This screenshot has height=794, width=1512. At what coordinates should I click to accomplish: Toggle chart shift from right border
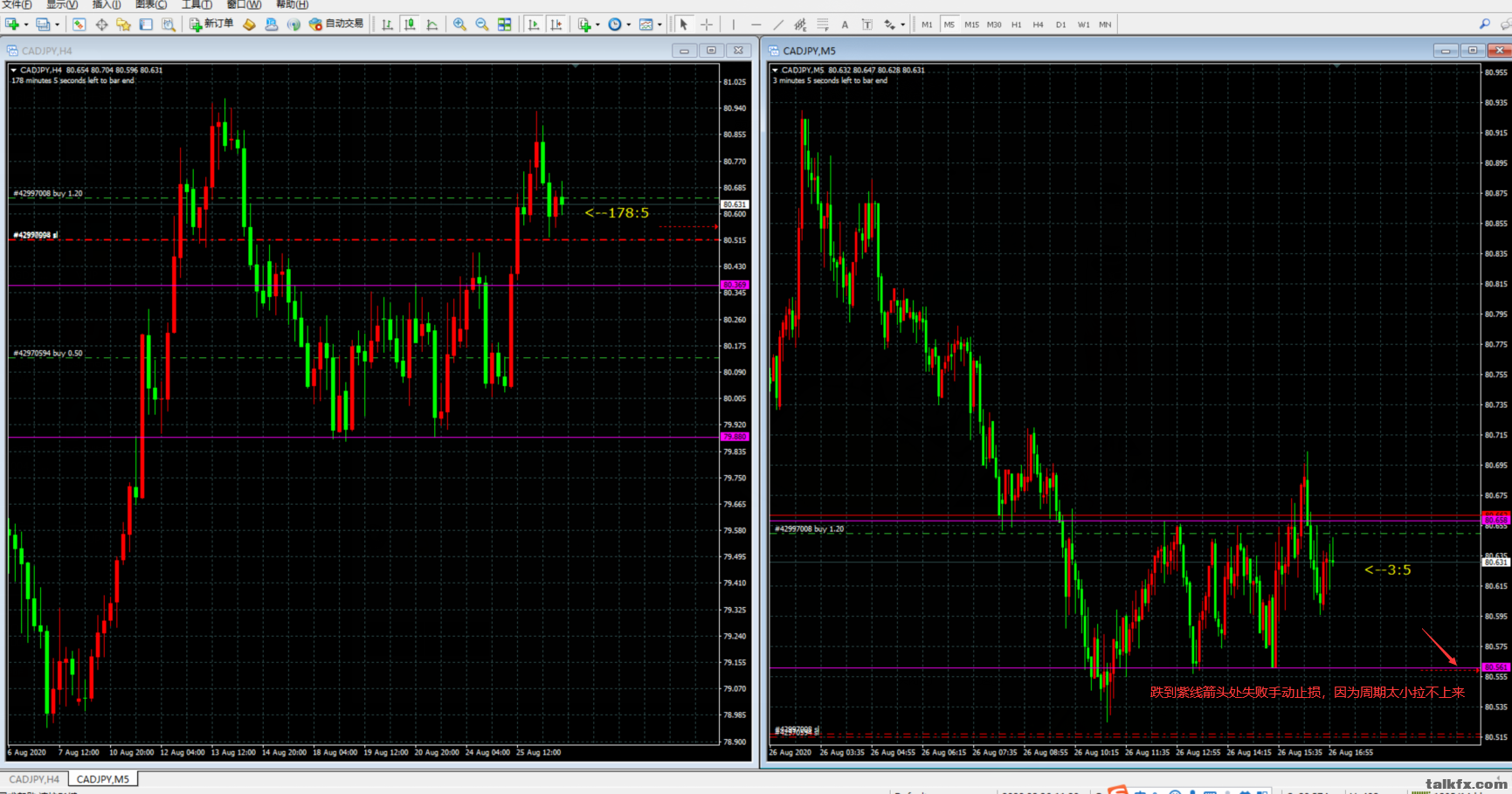click(556, 24)
